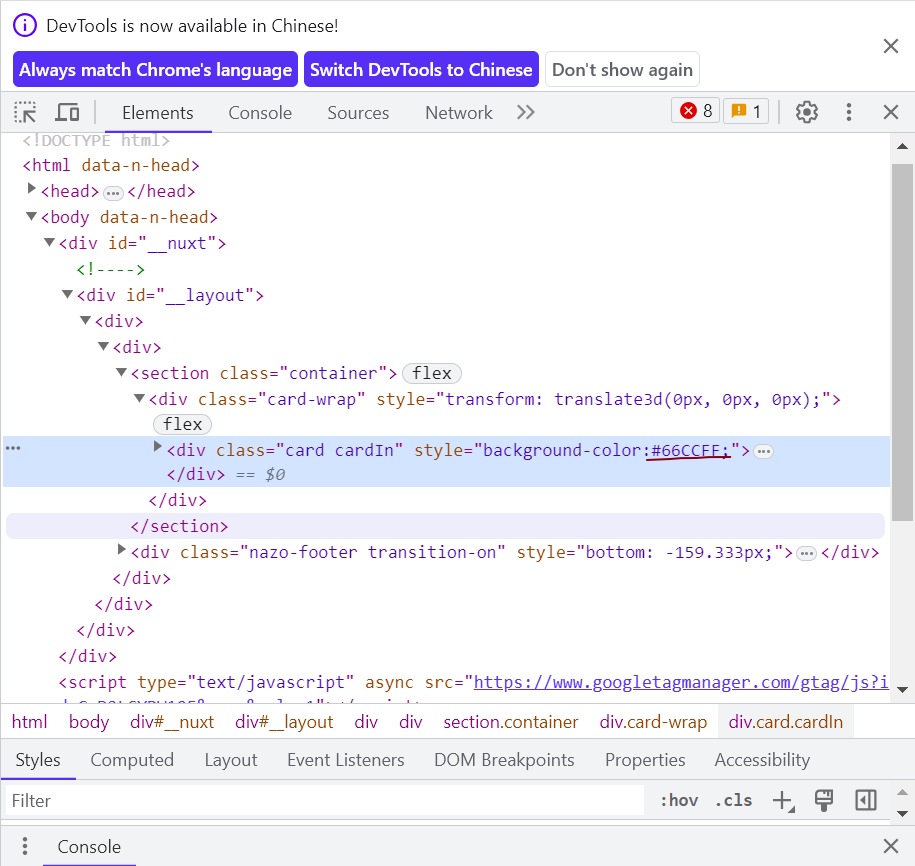Viewport: 915px width, 866px height.
Task: Open the Layout pane tab
Action: pyautogui.click(x=231, y=760)
